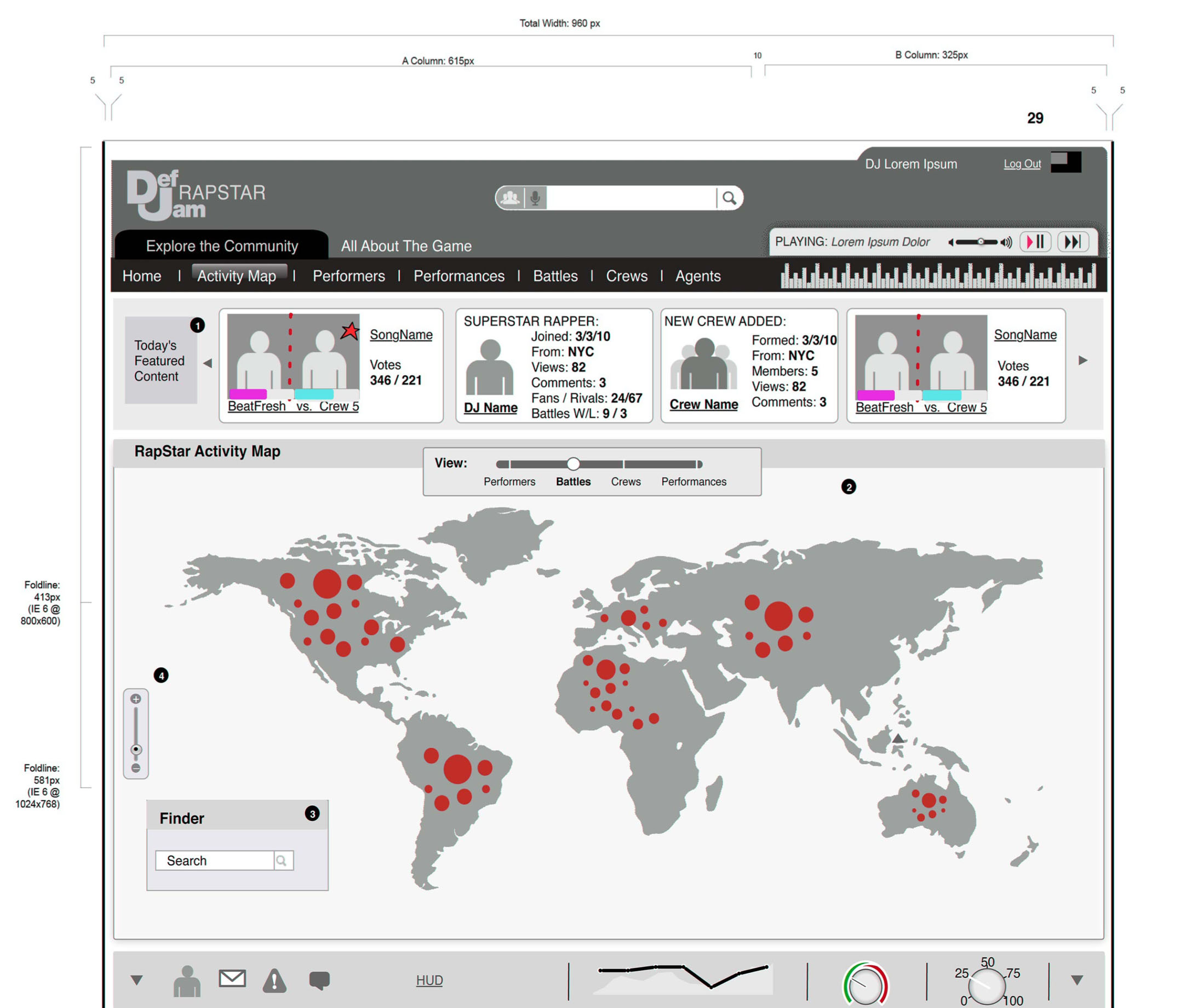Open the chat bubble icon in HUD
This screenshot has height=1008, width=1192.
point(319,980)
